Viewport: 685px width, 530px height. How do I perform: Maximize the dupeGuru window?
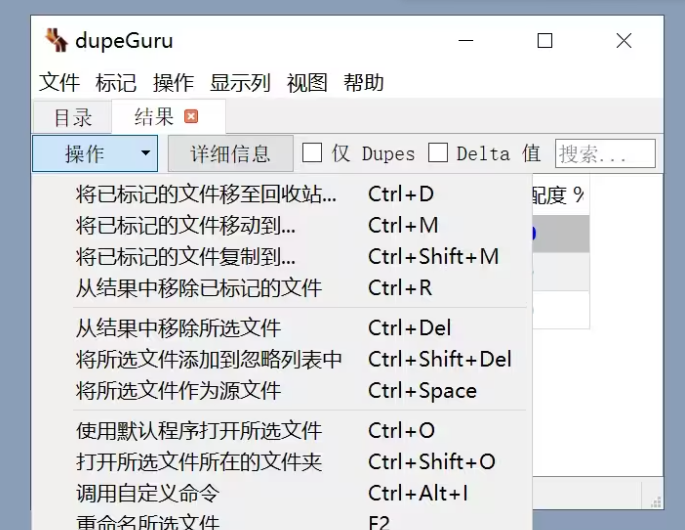click(544, 41)
